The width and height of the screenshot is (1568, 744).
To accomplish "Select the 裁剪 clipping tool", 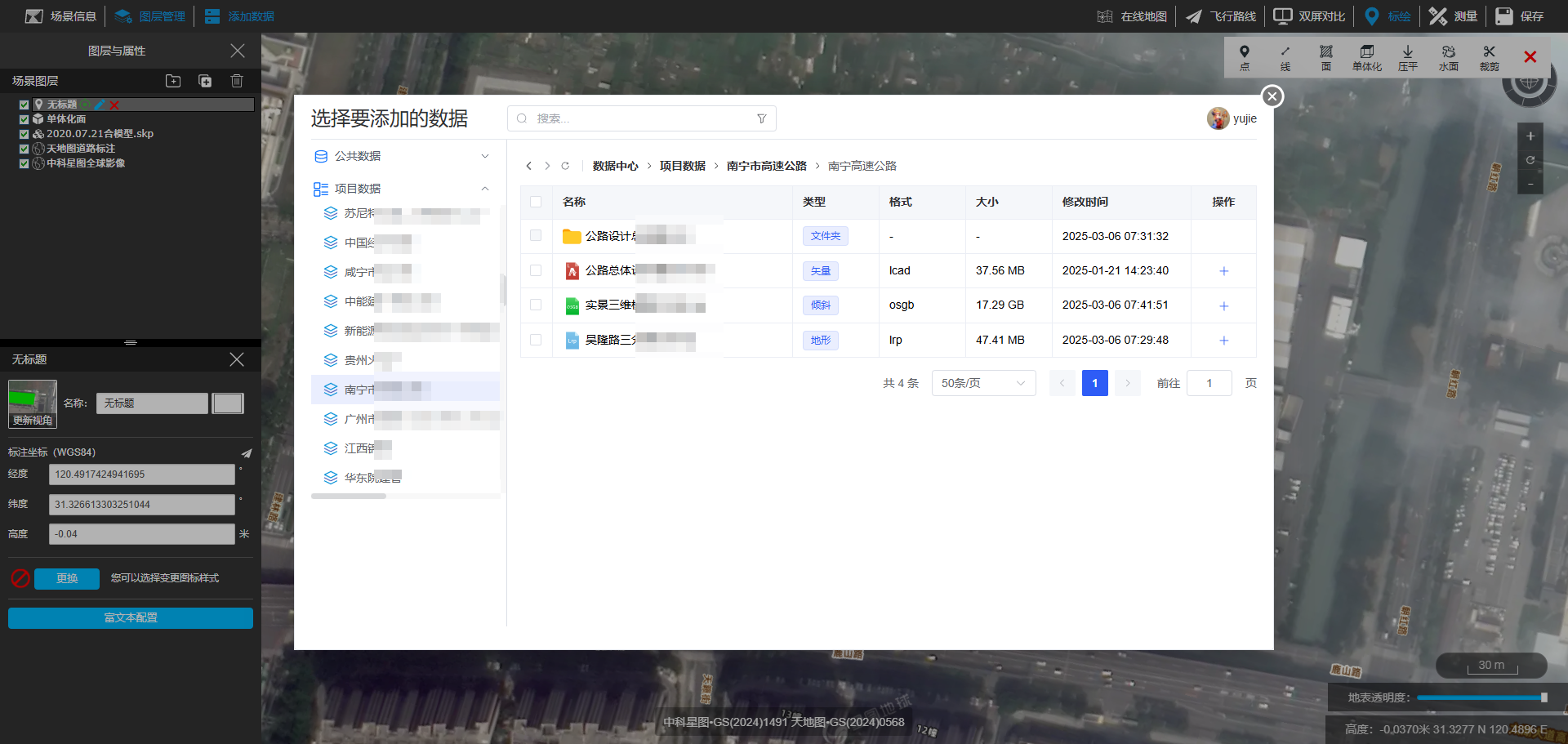I will 1490,58.
